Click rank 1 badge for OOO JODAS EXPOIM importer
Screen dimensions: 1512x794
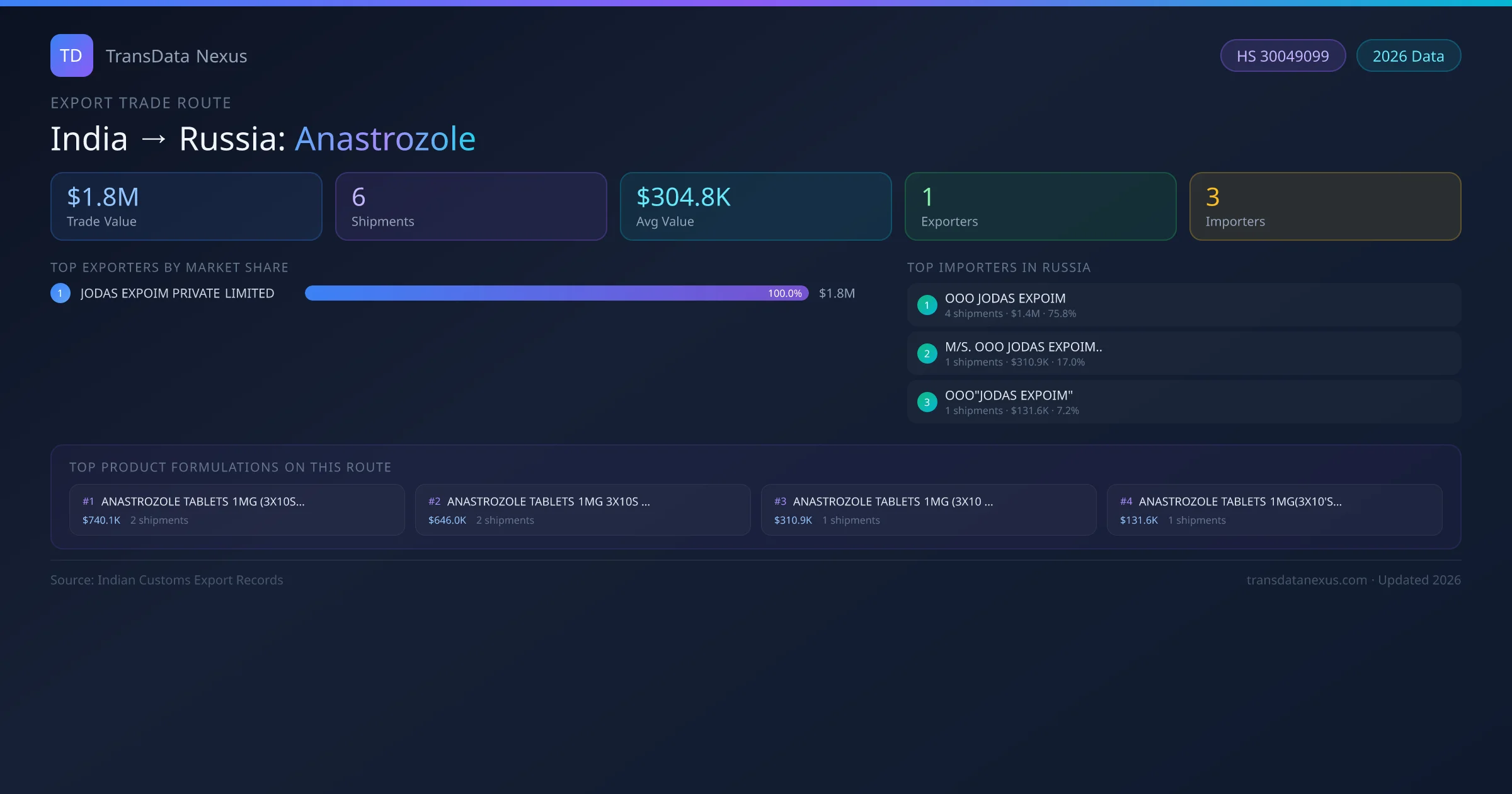(927, 305)
